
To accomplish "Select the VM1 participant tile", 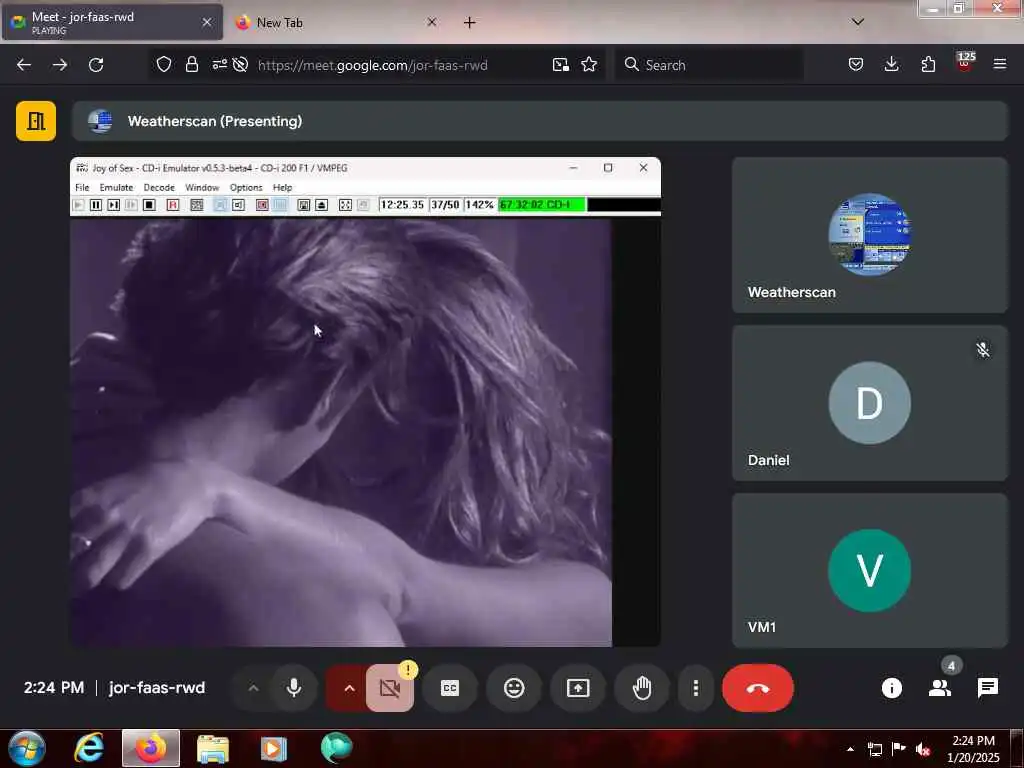I will pos(869,570).
